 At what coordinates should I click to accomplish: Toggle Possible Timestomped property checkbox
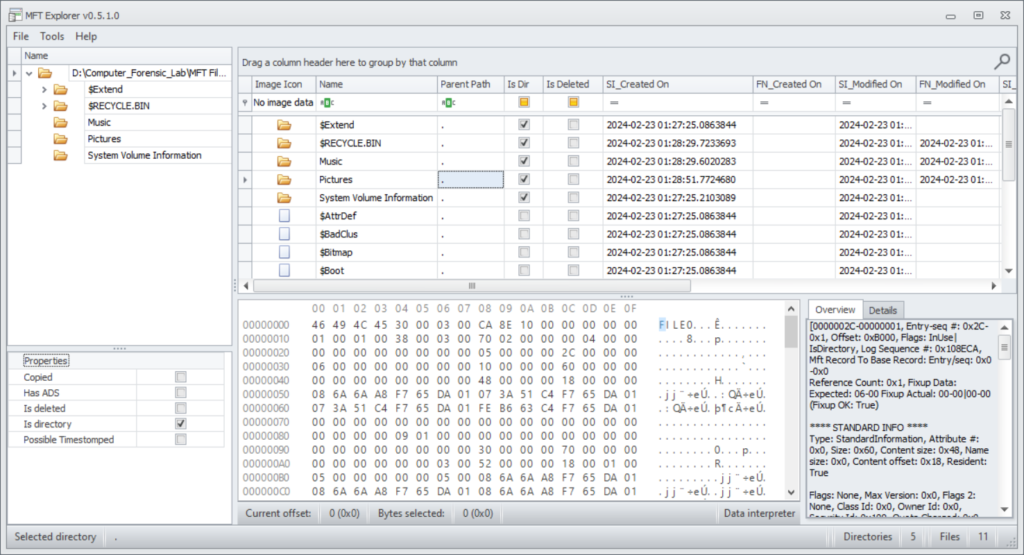click(181, 439)
